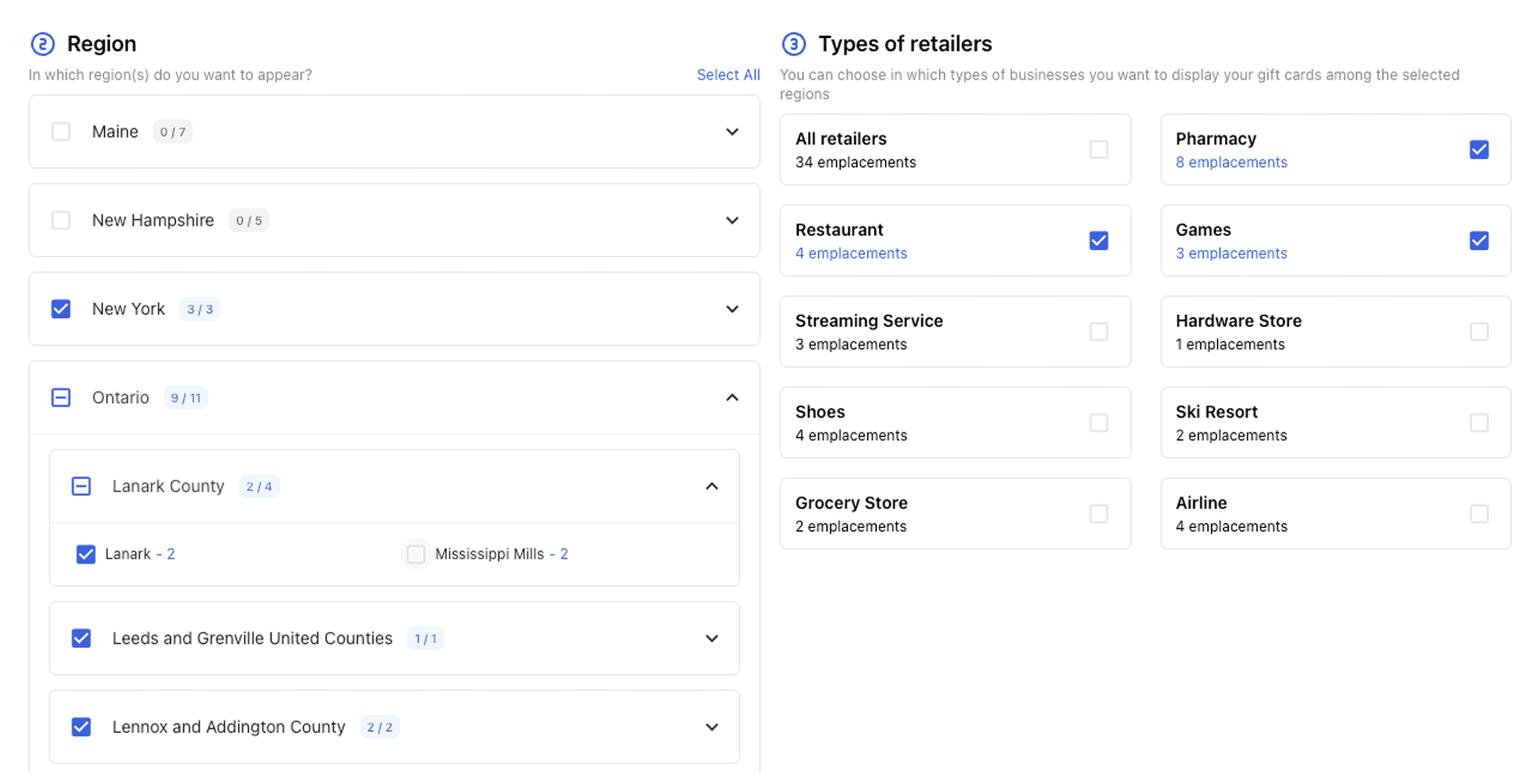The width and height of the screenshot is (1539, 784).
Task: Click the step 3 Types of retailers icon
Action: click(793, 44)
